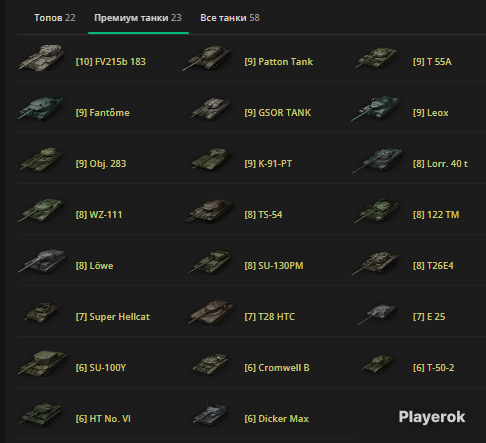Image resolution: width=486 pixels, height=443 pixels.
Task: Select the [9] T 55A label
Action: pyautogui.click(x=432, y=62)
